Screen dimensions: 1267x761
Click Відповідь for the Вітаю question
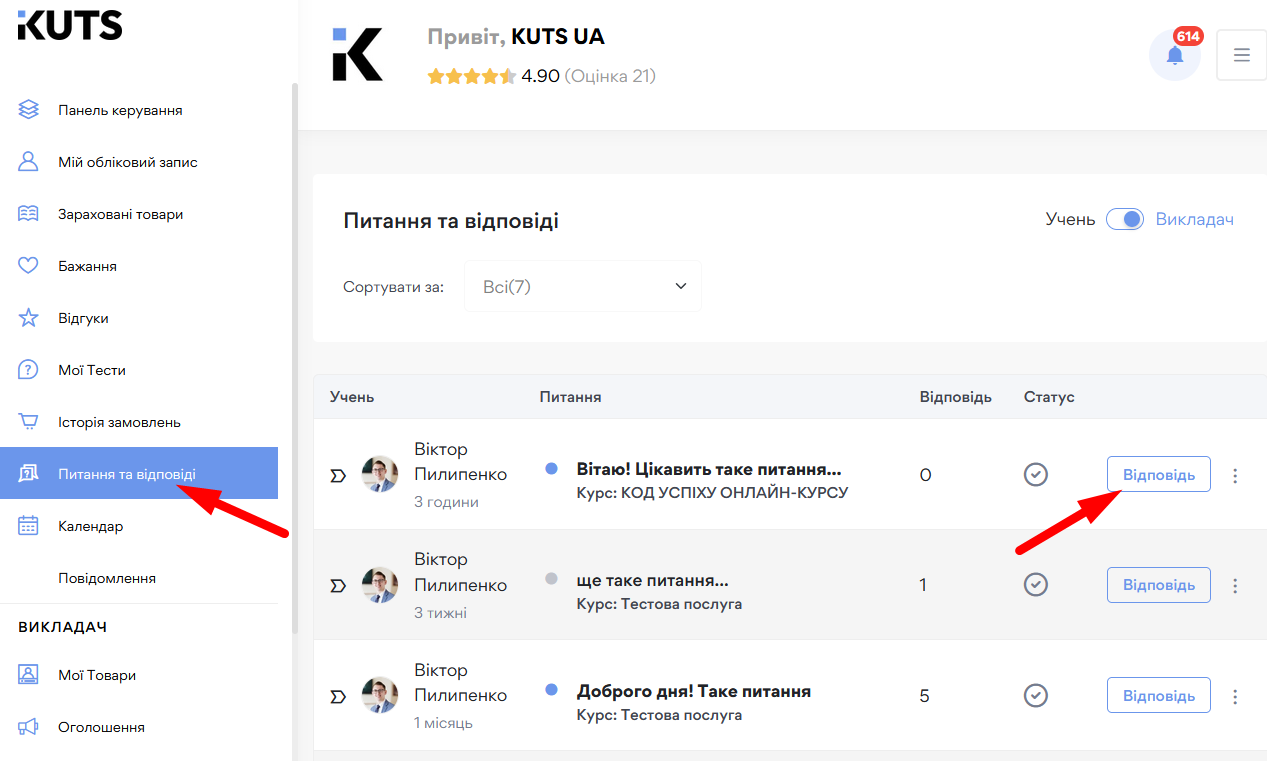point(1158,474)
